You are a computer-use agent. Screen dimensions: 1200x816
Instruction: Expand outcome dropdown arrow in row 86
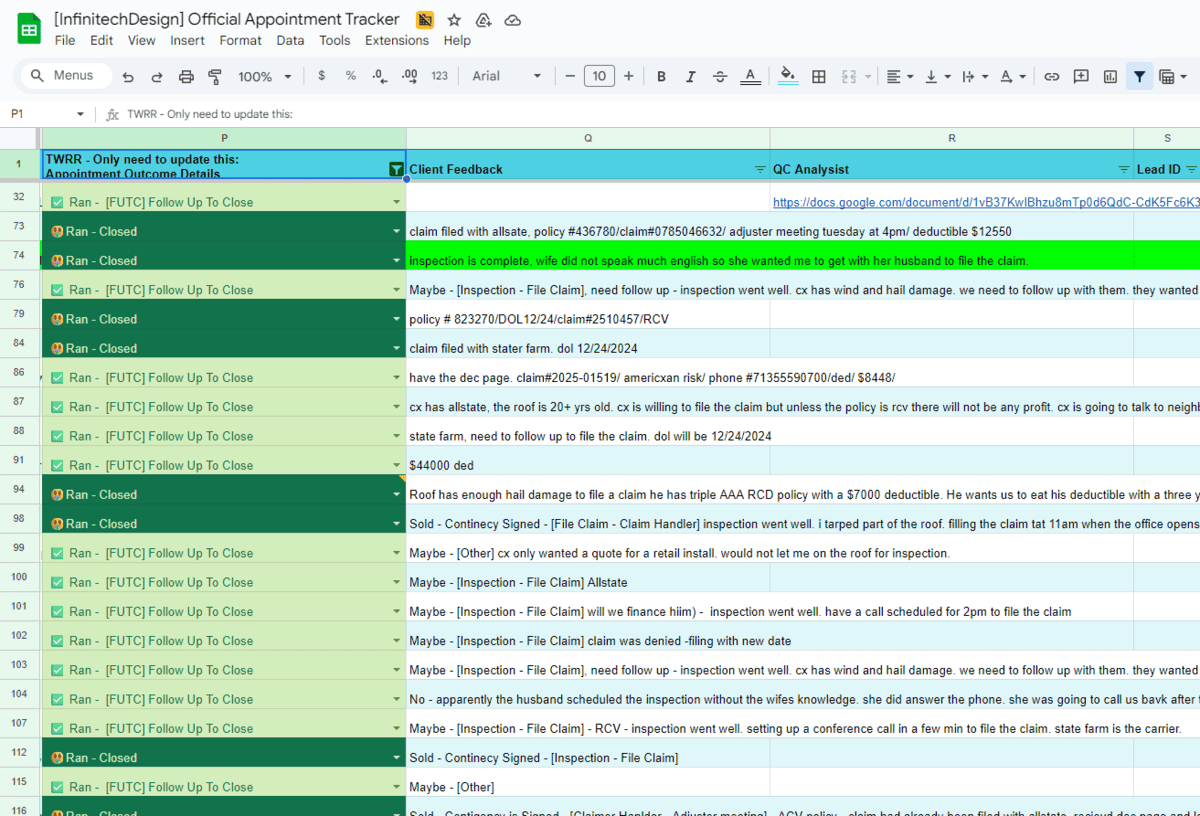click(396, 378)
